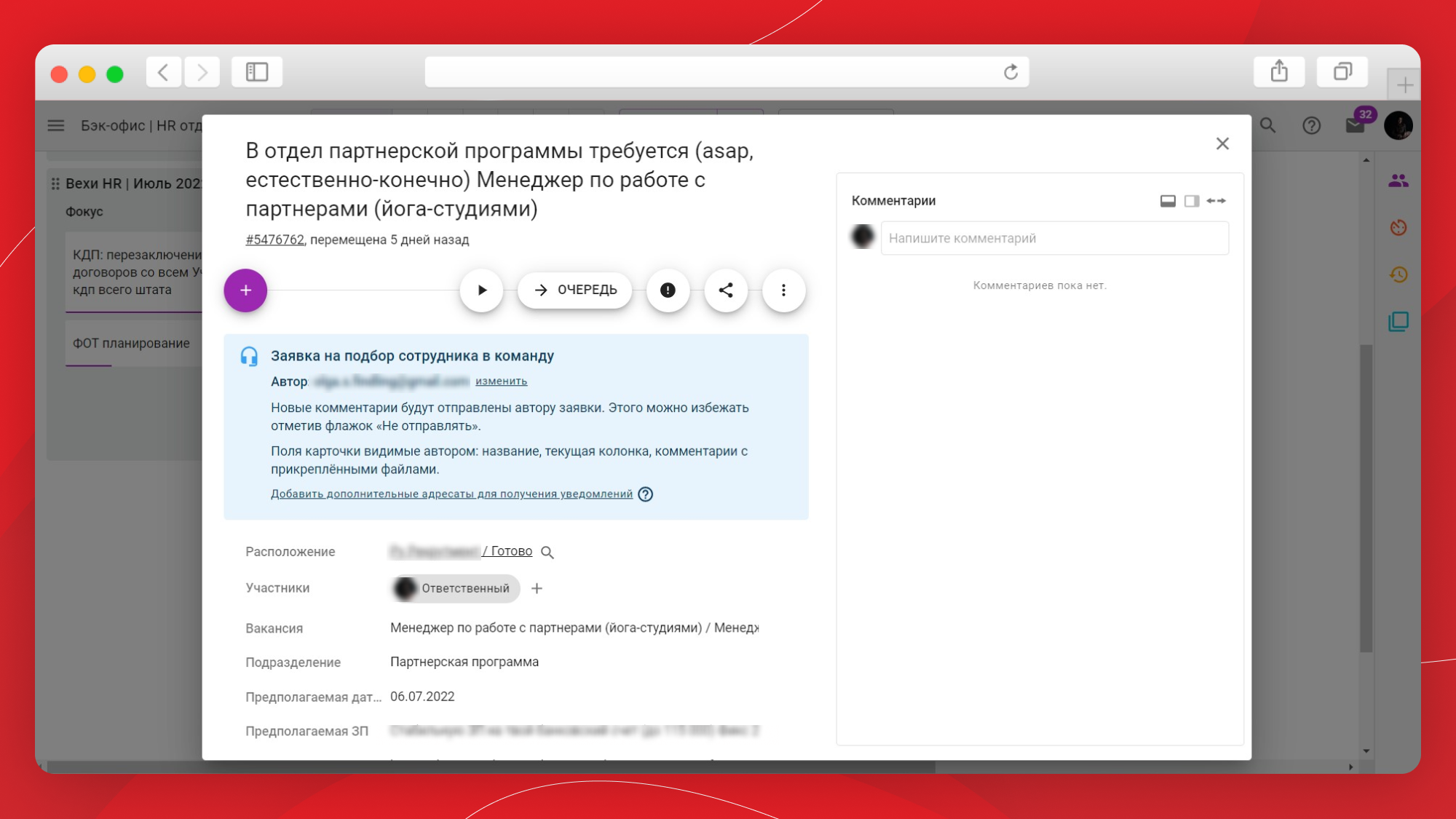Expand comments panel width with arrows
The height and width of the screenshot is (819, 1456).
click(x=1216, y=201)
